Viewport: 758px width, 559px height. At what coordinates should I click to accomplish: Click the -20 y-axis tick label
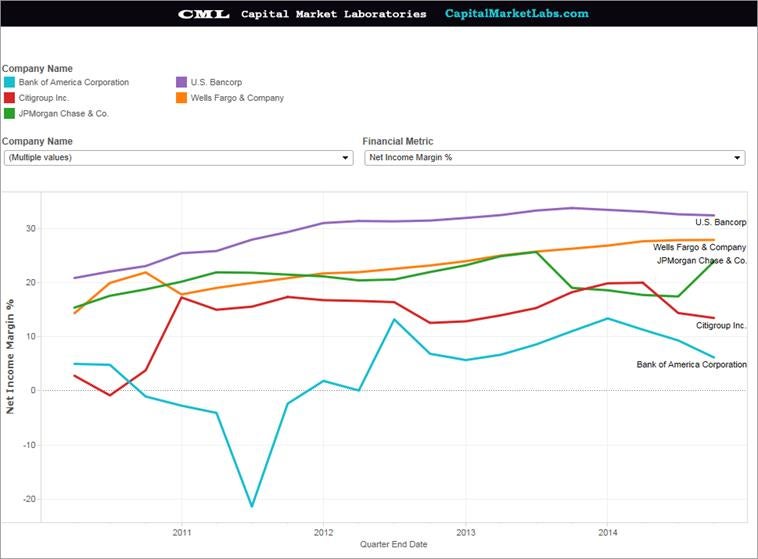(x=29, y=499)
